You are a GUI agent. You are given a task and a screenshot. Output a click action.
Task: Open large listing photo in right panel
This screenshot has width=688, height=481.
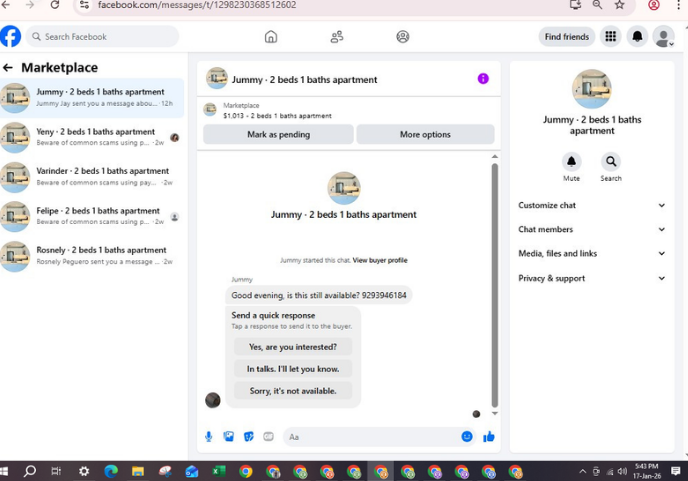591,89
